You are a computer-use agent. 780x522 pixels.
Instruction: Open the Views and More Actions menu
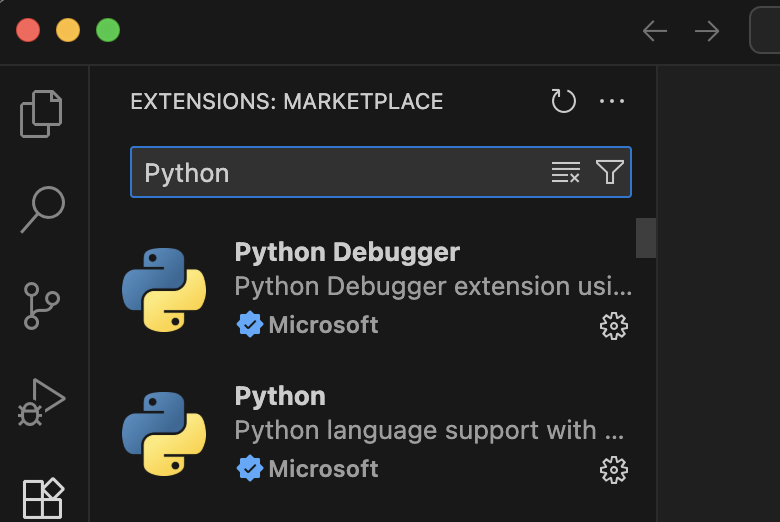click(612, 101)
